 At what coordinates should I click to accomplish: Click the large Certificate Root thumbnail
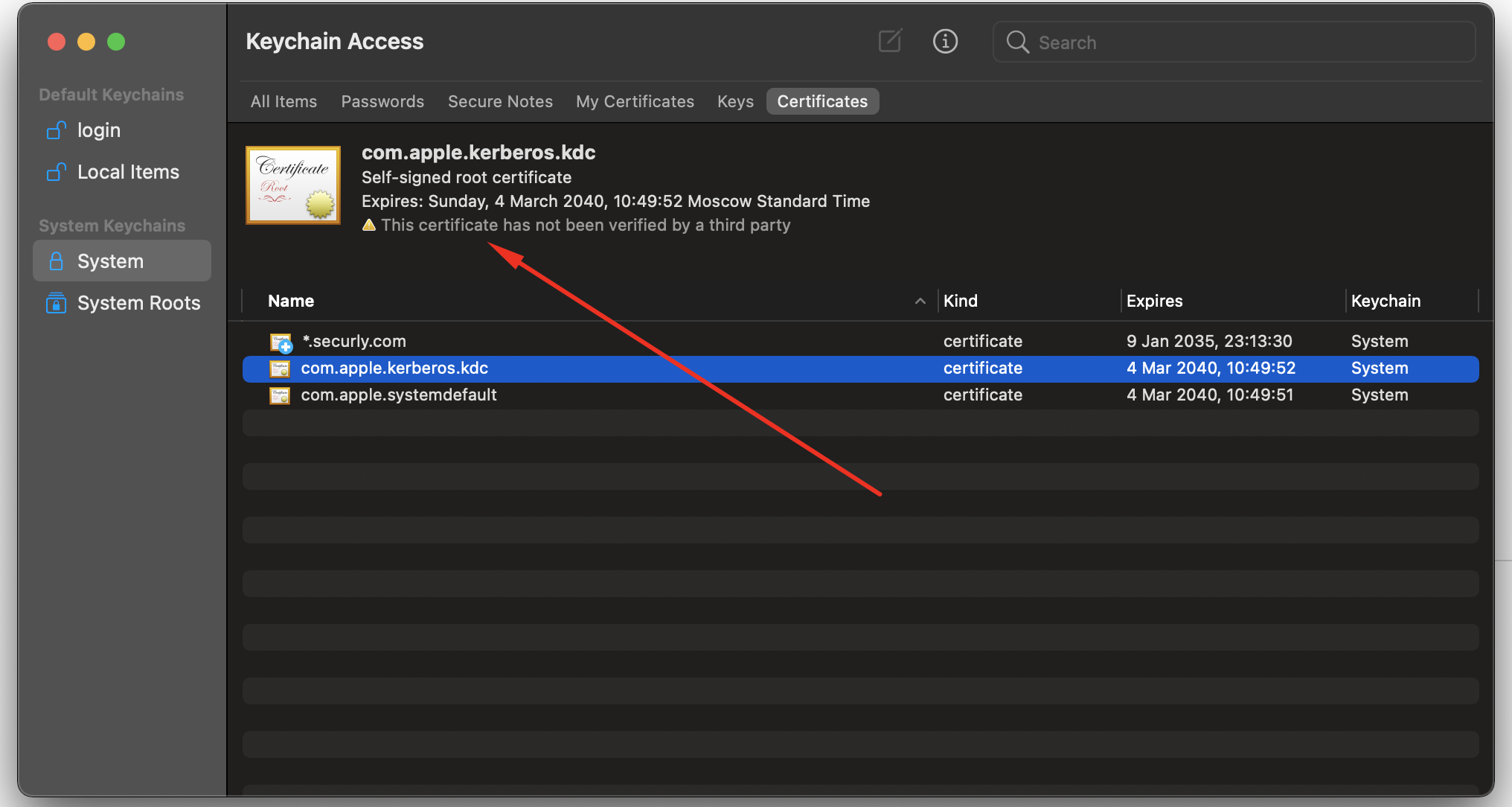pyautogui.click(x=293, y=185)
